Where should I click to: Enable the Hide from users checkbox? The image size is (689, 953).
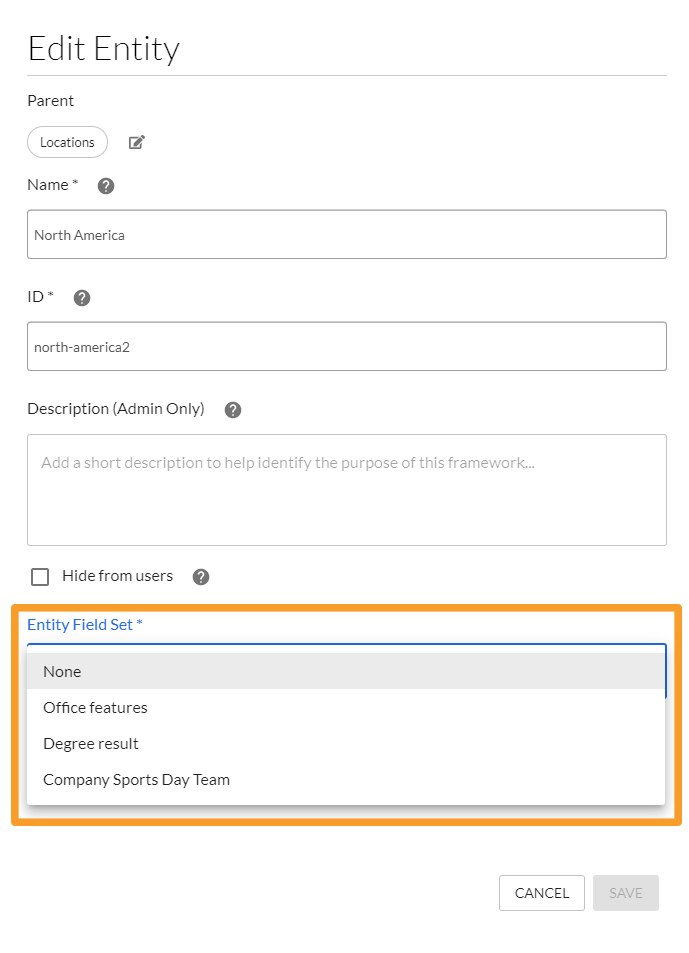tap(39, 576)
